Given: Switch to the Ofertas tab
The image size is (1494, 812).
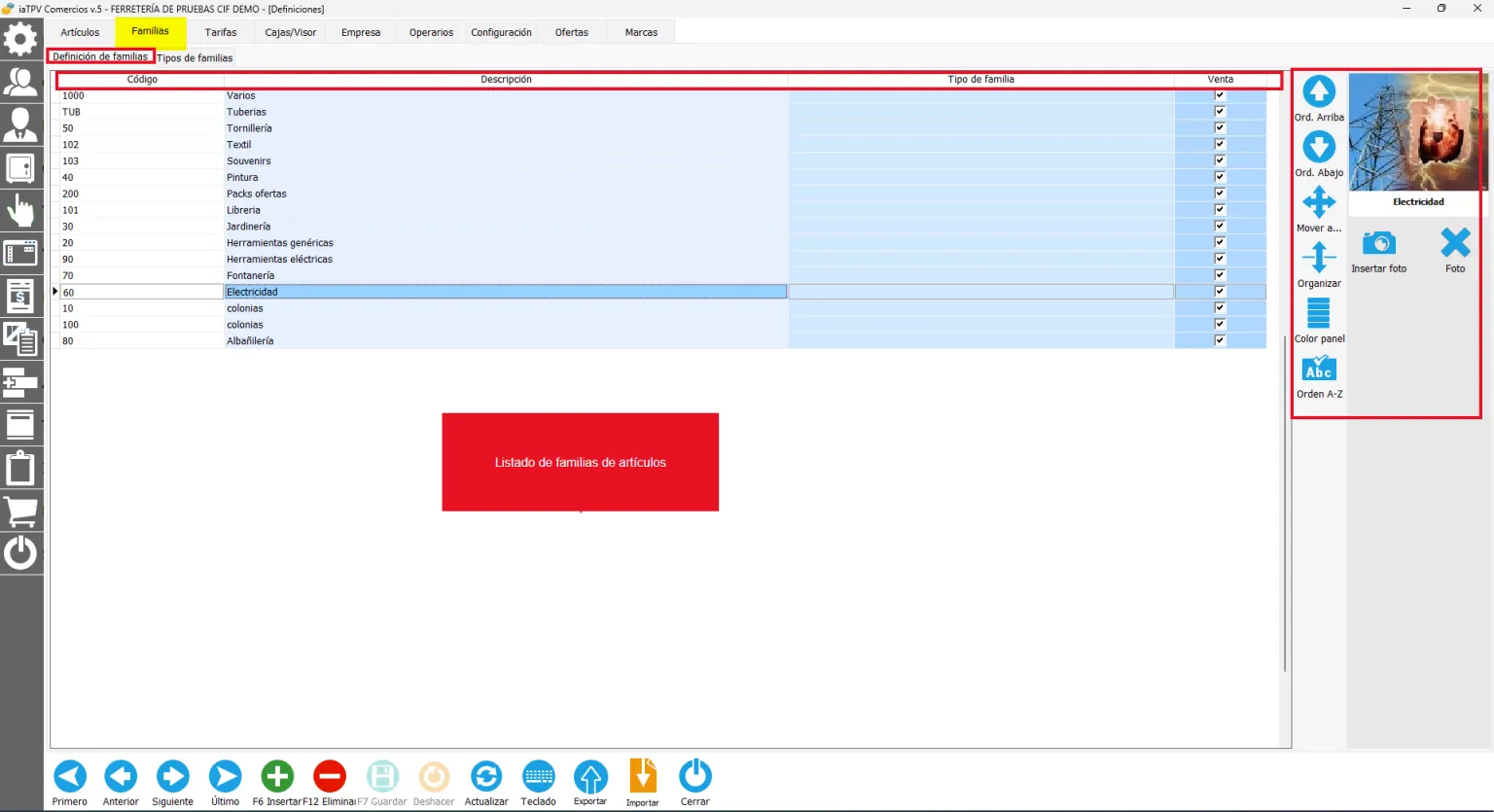Looking at the screenshot, I should [572, 32].
